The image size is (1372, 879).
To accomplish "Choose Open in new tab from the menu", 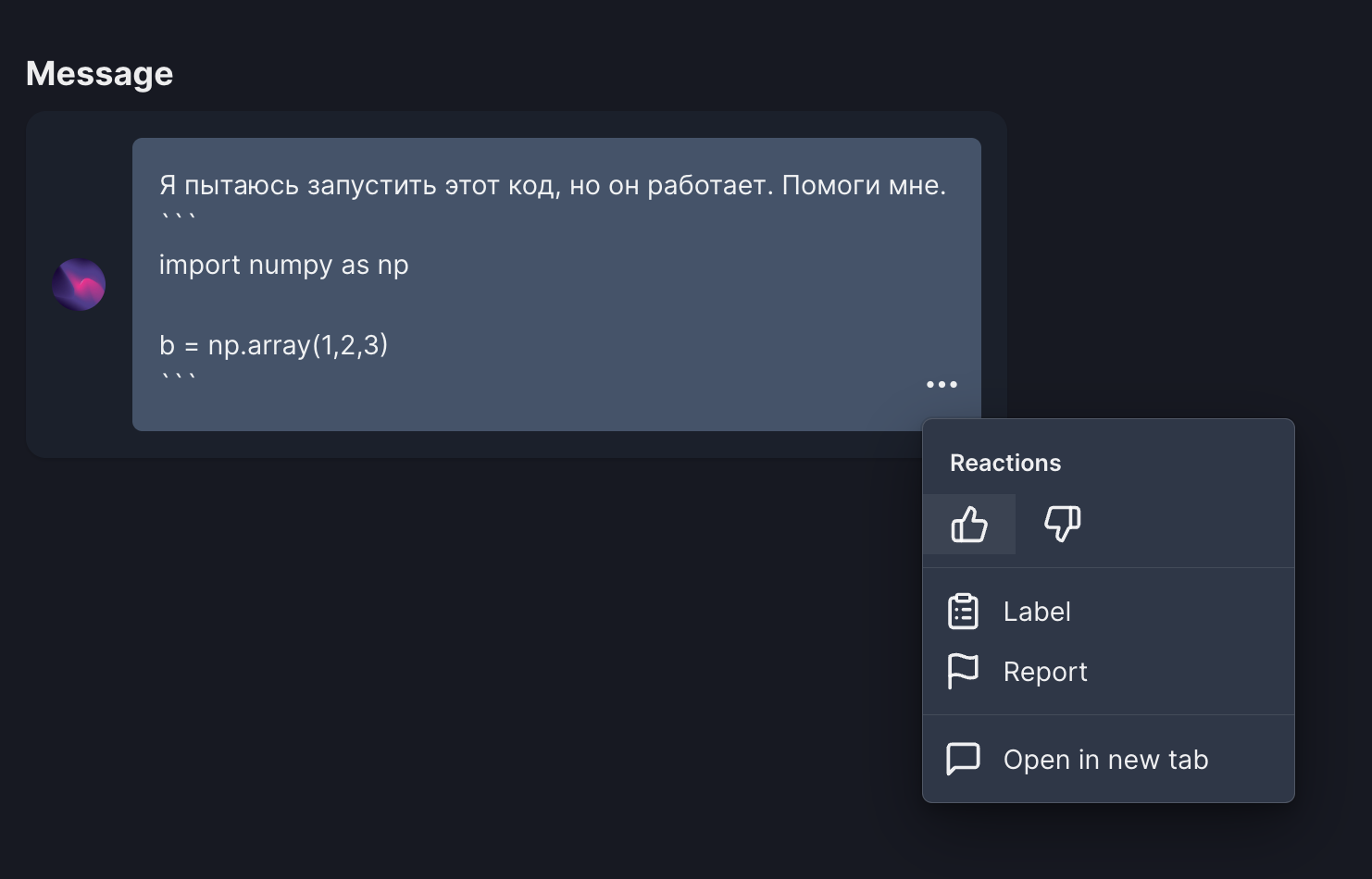I will pyautogui.click(x=1105, y=759).
